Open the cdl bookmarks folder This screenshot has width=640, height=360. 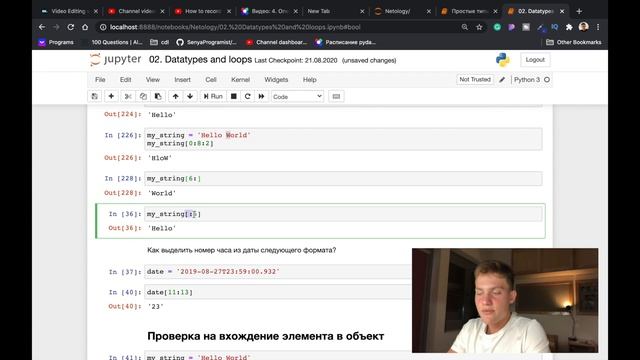coord(160,42)
